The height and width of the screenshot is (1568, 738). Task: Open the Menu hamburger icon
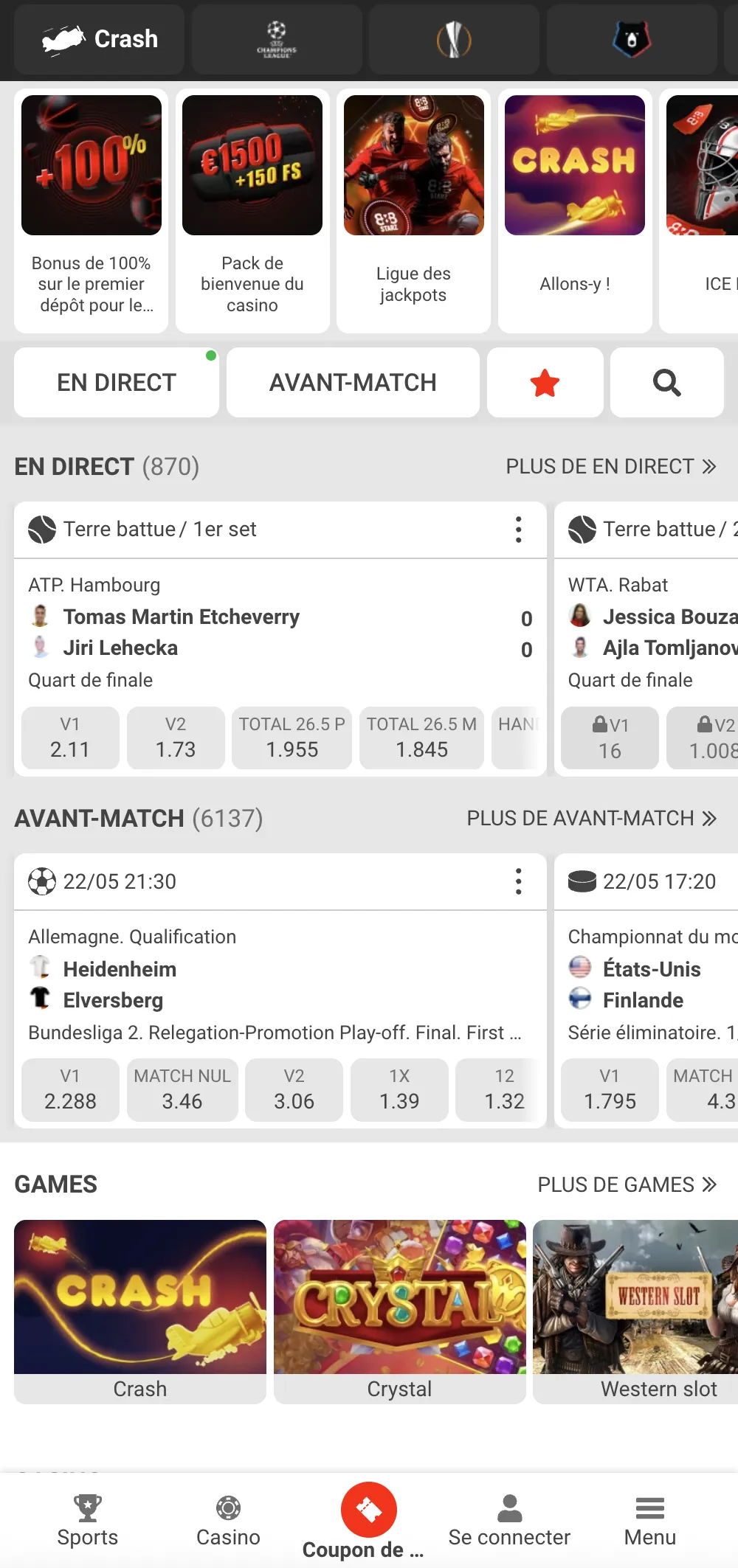coord(650,1508)
